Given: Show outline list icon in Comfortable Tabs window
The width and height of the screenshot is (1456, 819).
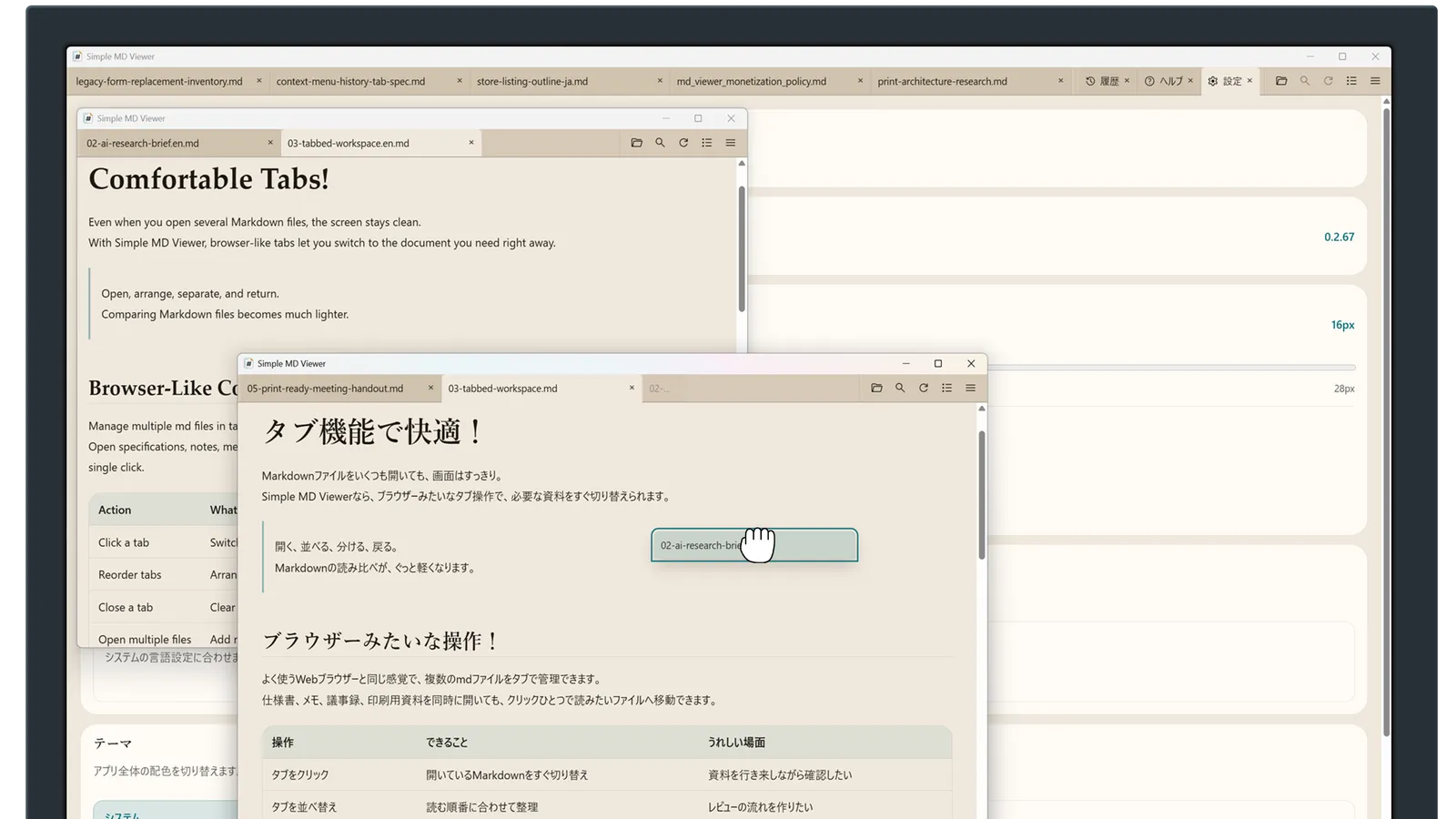Looking at the screenshot, I should tap(707, 143).
